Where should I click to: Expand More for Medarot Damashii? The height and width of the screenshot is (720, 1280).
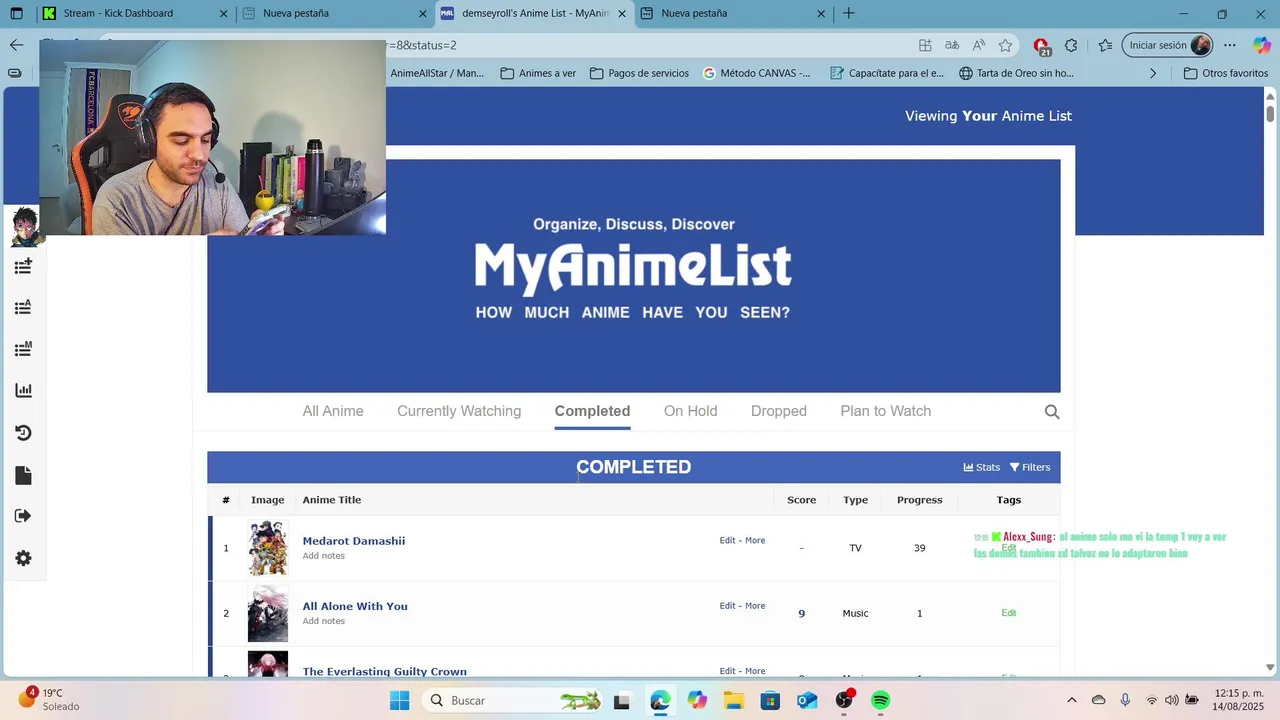pyautogui.click(x=755, y=541)
